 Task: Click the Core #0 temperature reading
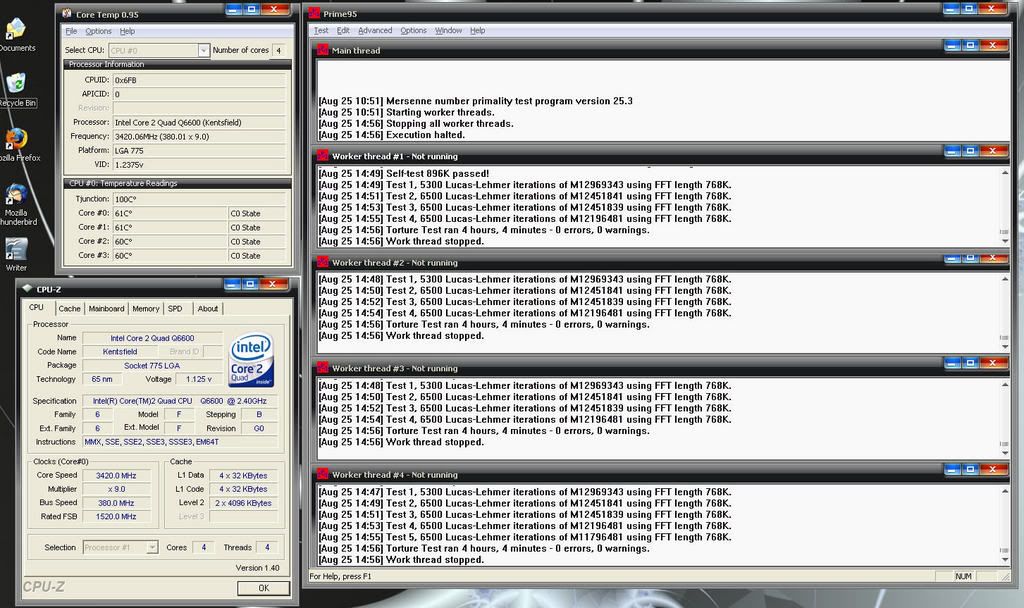(170, 214)
